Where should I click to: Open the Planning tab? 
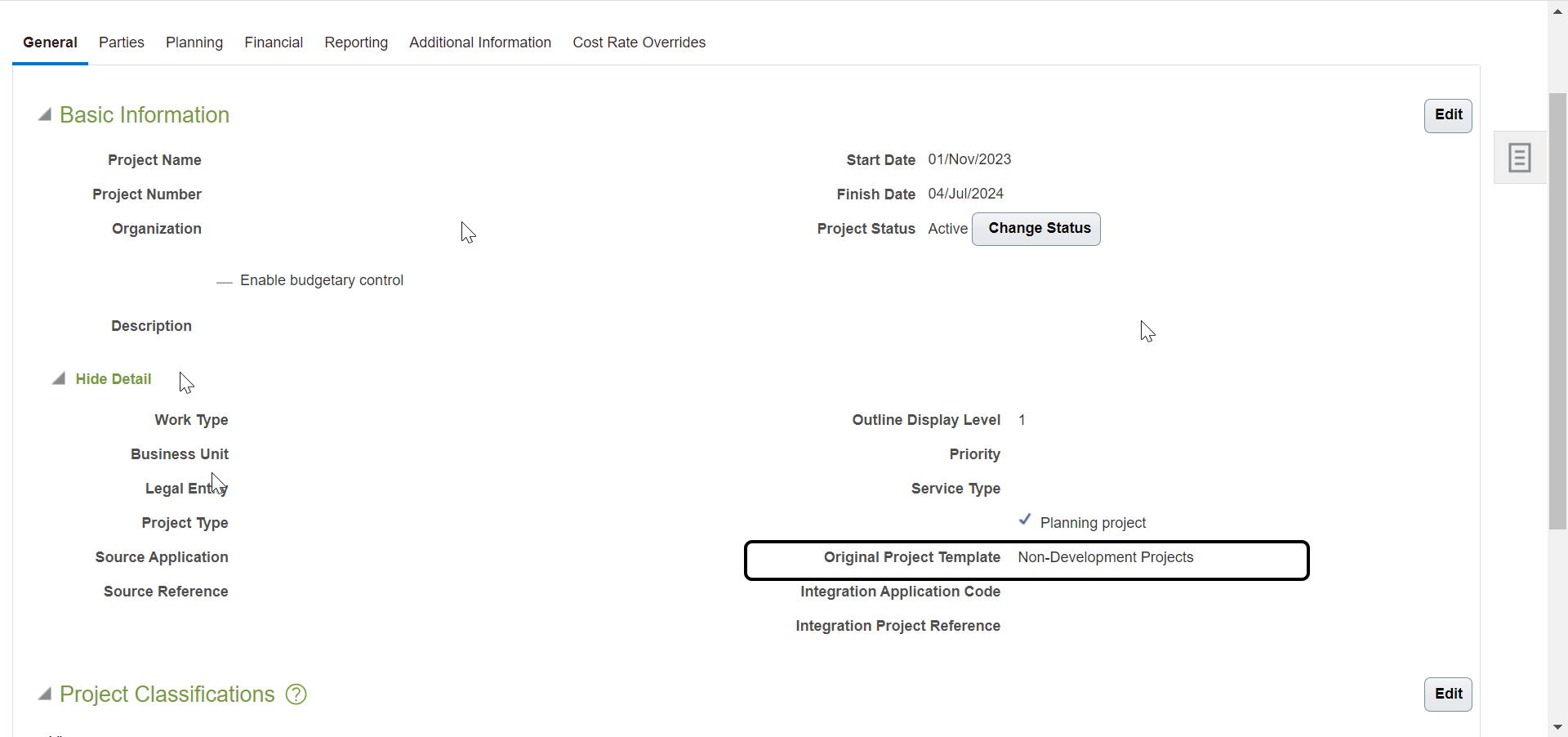pos(194,42)
